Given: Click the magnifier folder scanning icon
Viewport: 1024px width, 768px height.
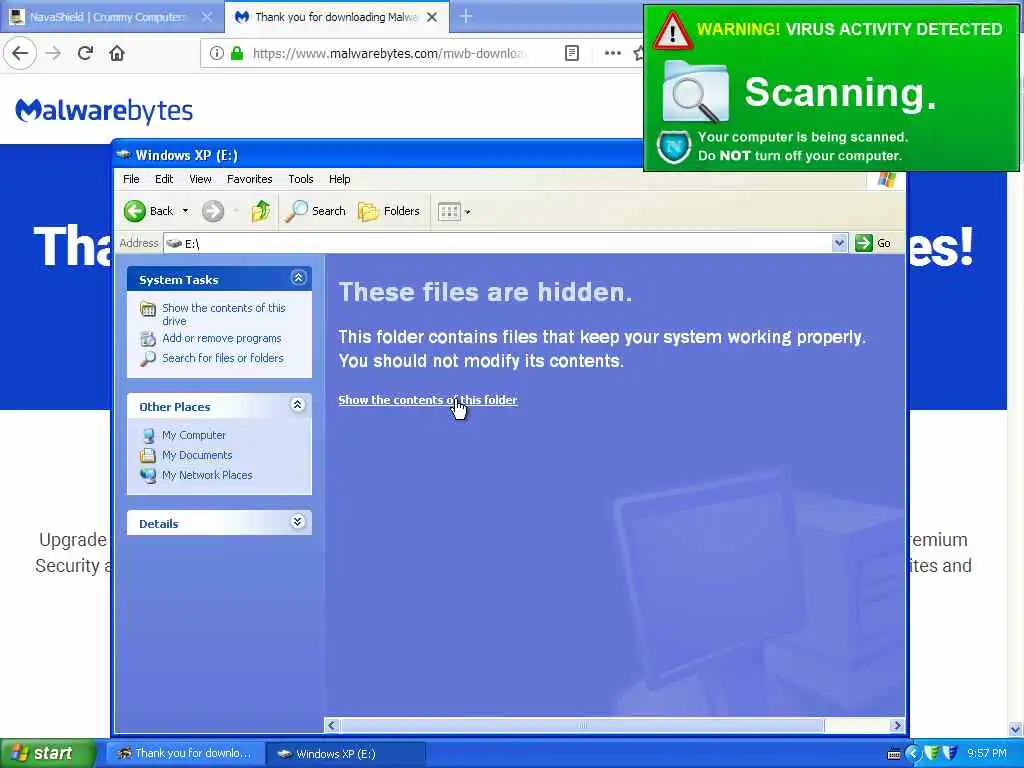Looking at the screenshot, I should pyautogui.click(x=696, y=92).
